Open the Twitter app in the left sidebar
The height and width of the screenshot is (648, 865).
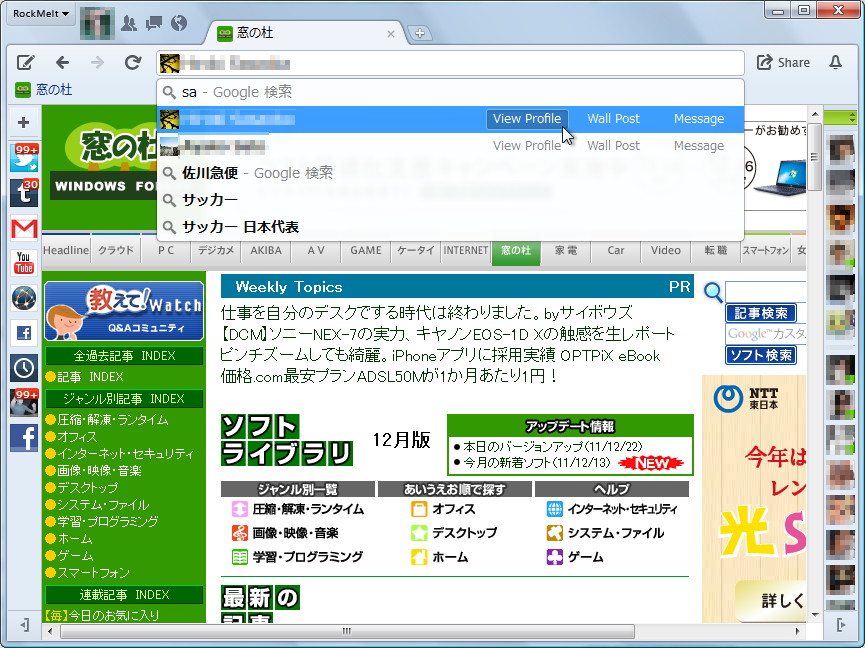pyautogui.click(x=23, y=157)
